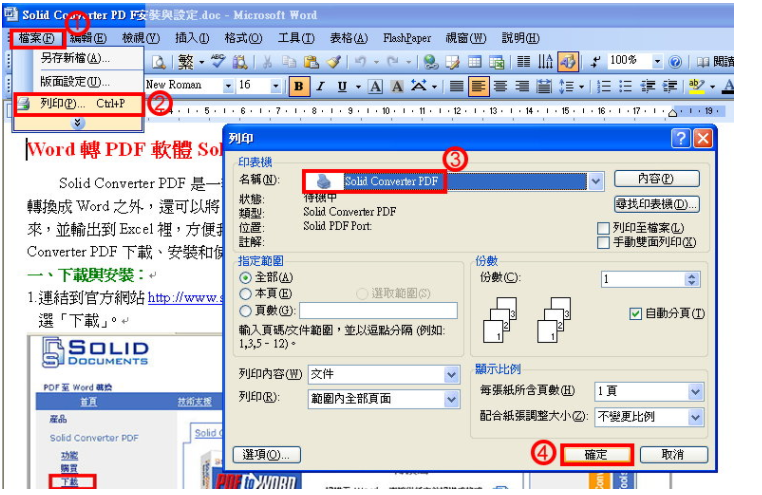Open Word Help question mark icon

[675, 62]
